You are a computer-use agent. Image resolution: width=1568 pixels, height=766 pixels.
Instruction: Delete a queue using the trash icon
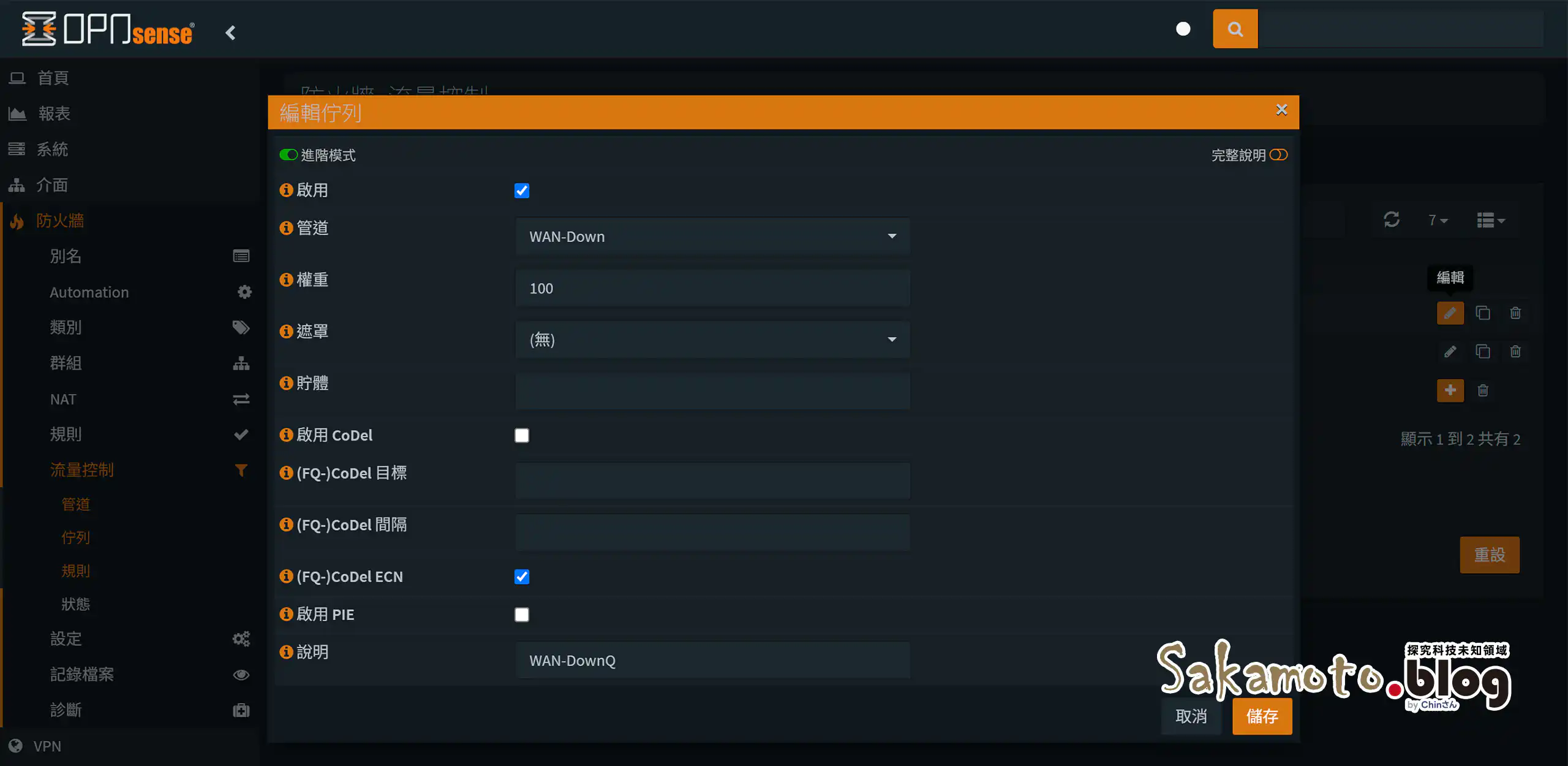(1515, 313)
